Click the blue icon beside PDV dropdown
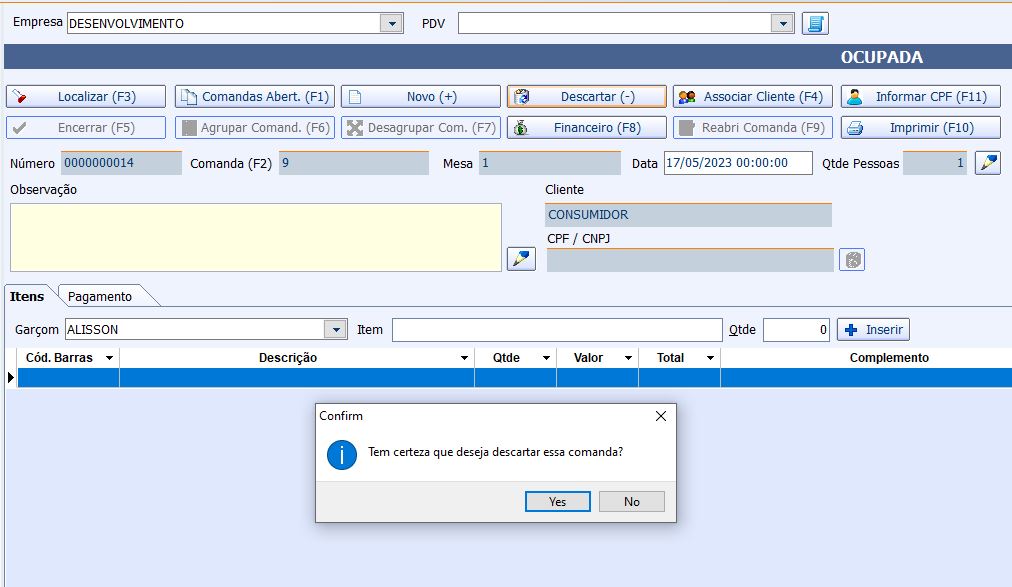1012x587 pixels. (815, 23)
